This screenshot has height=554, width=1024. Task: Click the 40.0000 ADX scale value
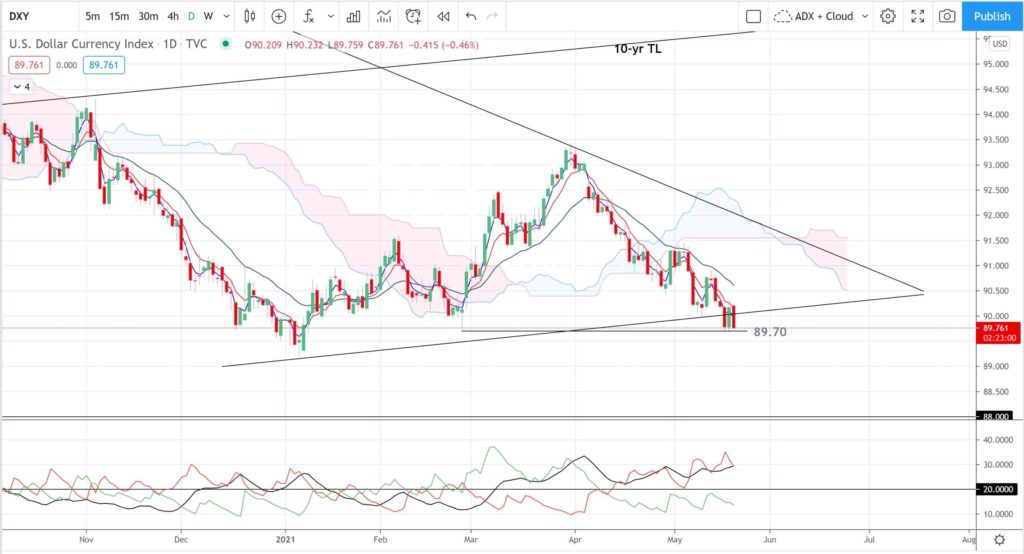point(998,440)
